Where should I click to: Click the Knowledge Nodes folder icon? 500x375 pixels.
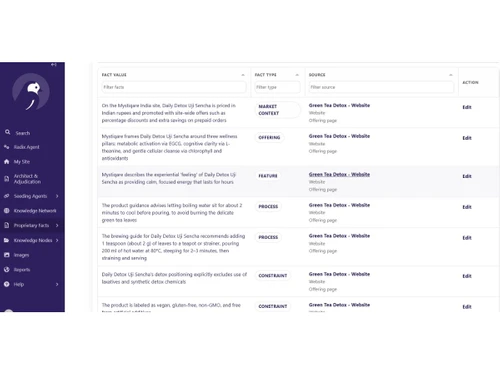click(7, 240)
